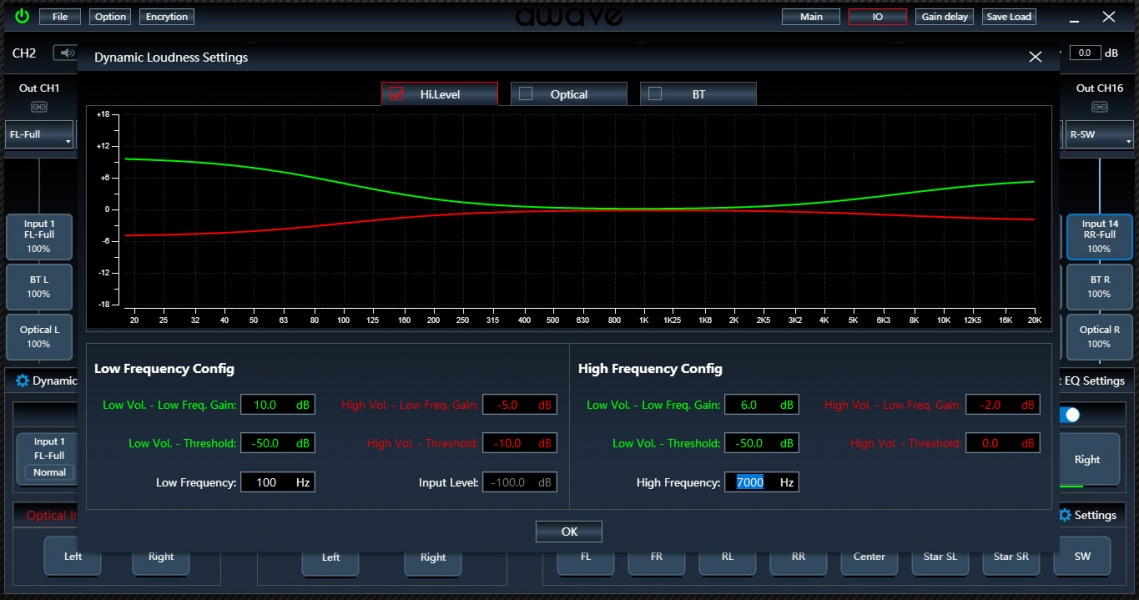This screenshot has height=600, width=1139.
Task: Open the FL-Full output dropdown
Action: pos(39,134)
